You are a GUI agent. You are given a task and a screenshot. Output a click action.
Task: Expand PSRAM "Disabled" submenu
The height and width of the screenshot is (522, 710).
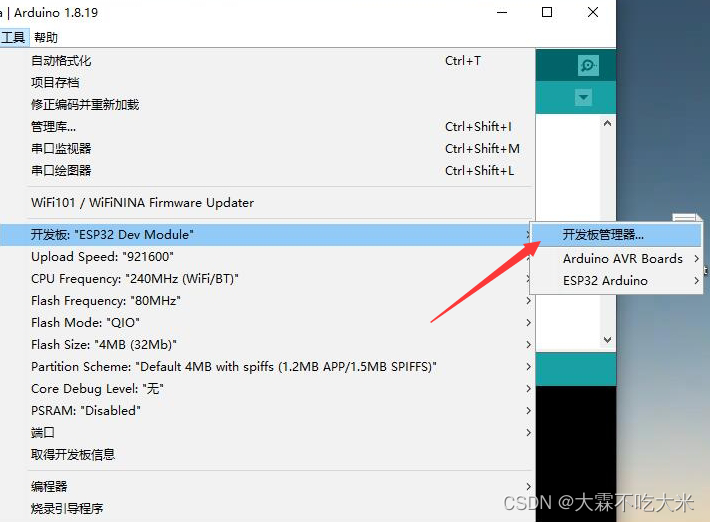coord(267,411)
